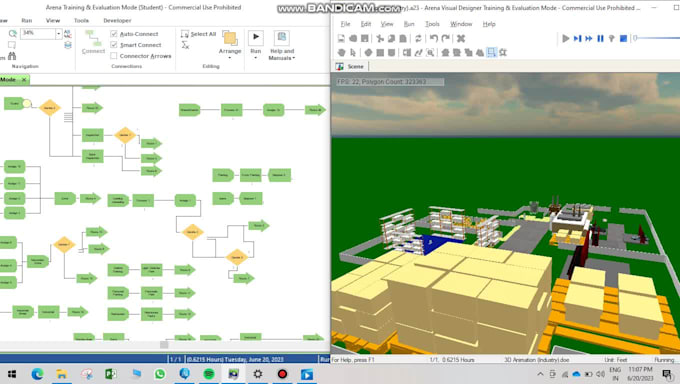Click the Run play icon in Arena ribbon

click(256, 37)
